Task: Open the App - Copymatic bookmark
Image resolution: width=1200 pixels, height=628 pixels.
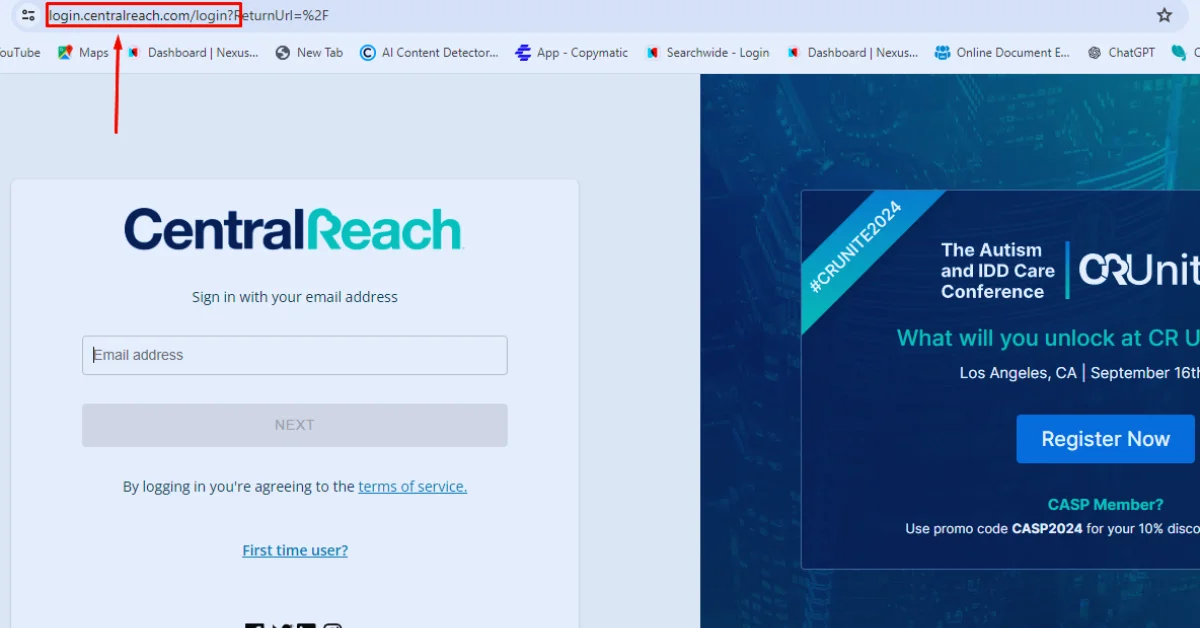Action: pos(572,53)
